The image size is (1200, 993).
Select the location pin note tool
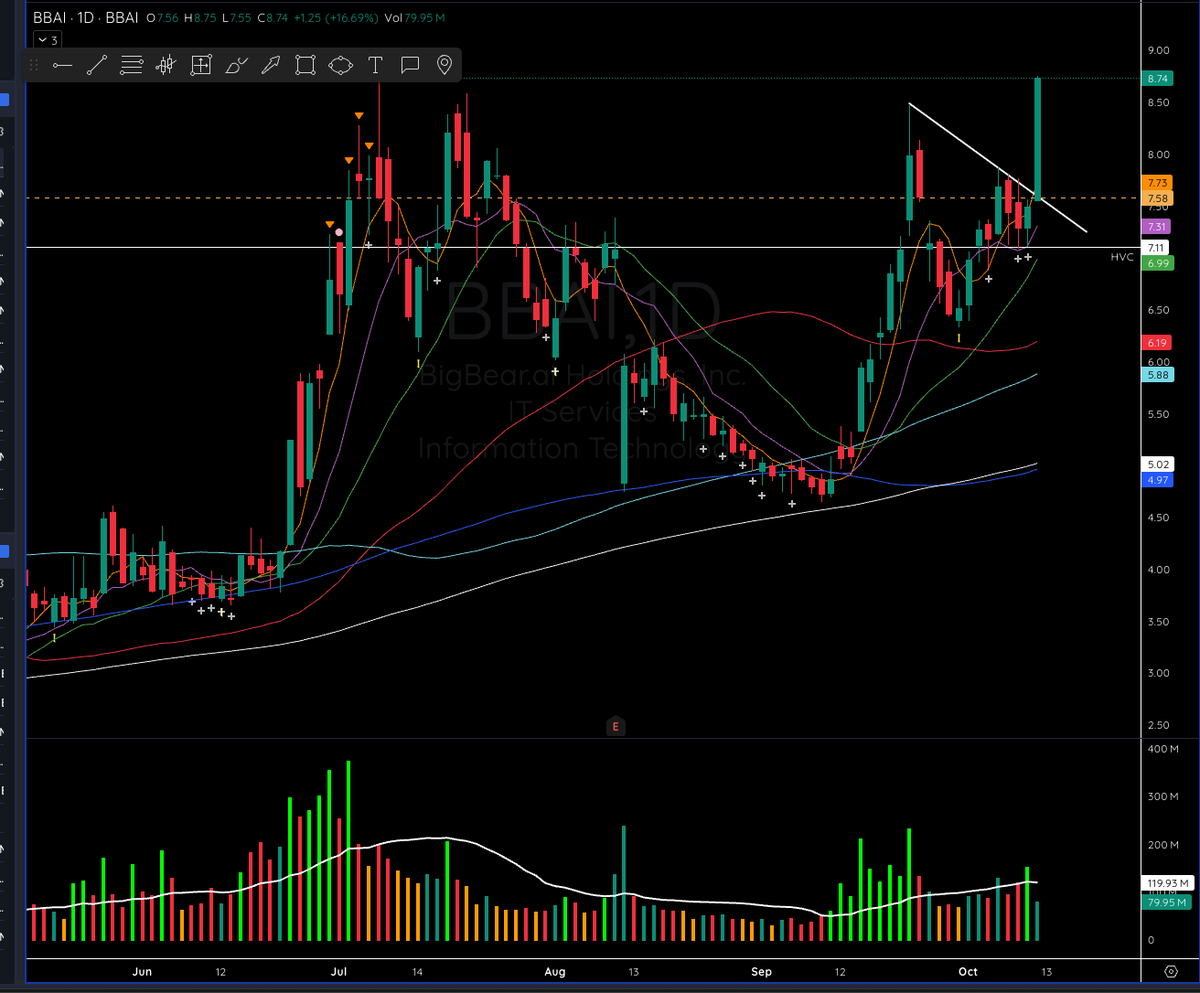coord(444,65)
